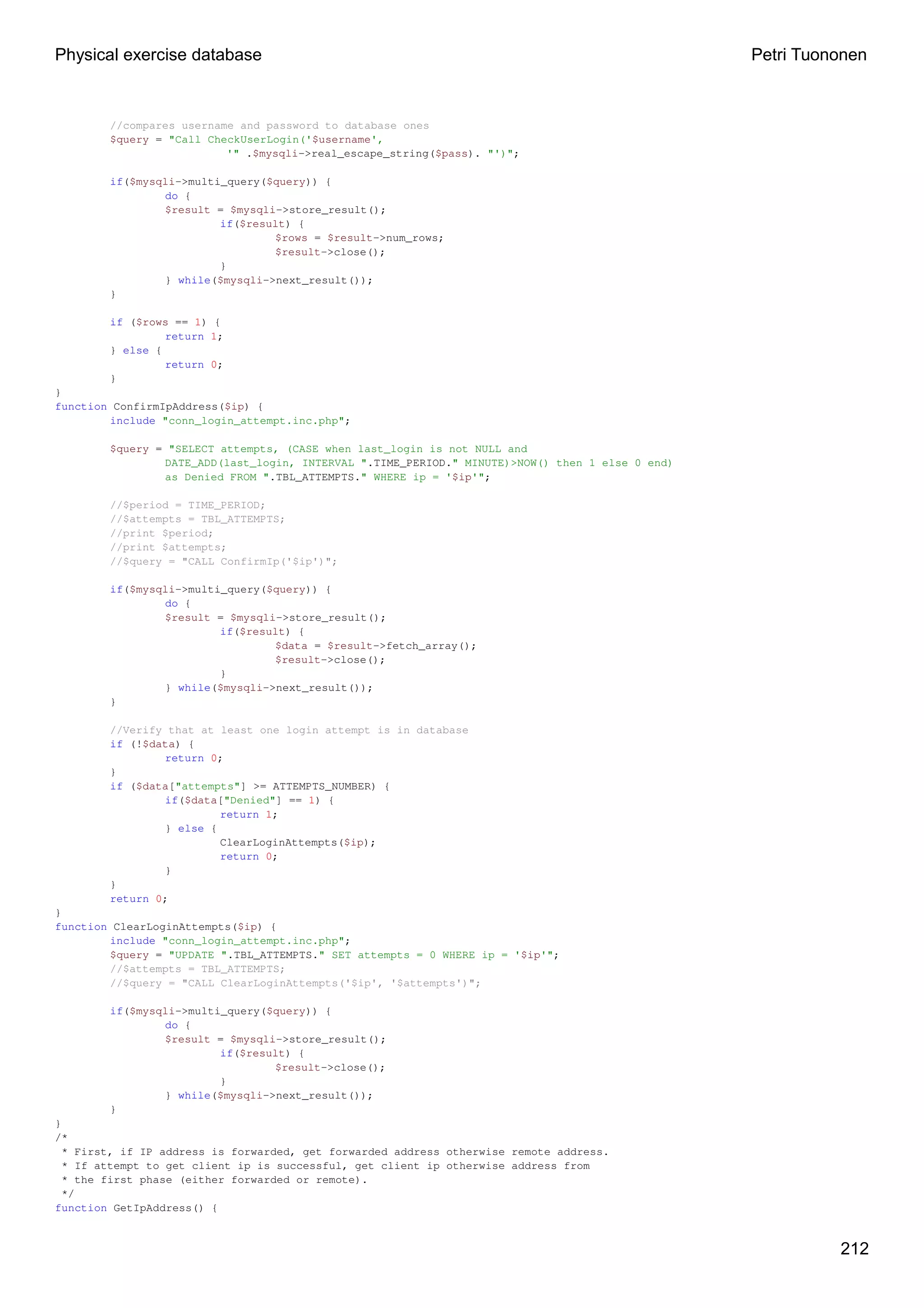Screen dimensions: 924x1308
Task: Click 'if (!$data) {' line
Action: click(x=152, y=745)
